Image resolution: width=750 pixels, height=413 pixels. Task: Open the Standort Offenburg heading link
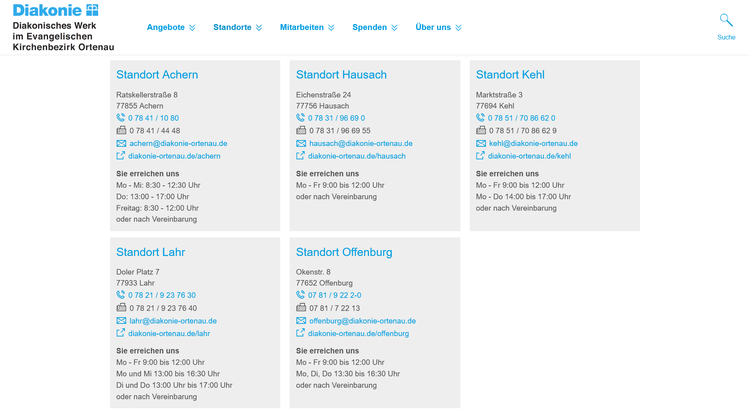tap(344, 252)
